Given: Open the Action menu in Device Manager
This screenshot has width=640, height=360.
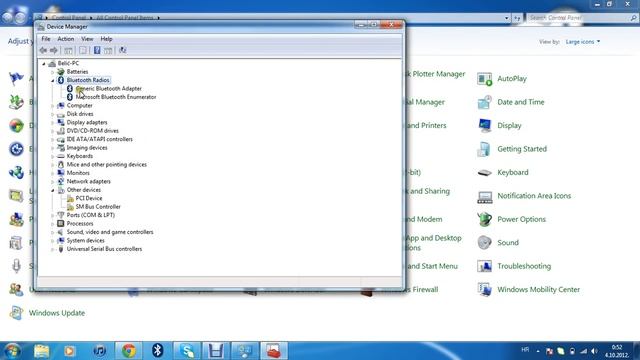Looking at the screenshot, I should pyautogui.click(x=65, y=39).
